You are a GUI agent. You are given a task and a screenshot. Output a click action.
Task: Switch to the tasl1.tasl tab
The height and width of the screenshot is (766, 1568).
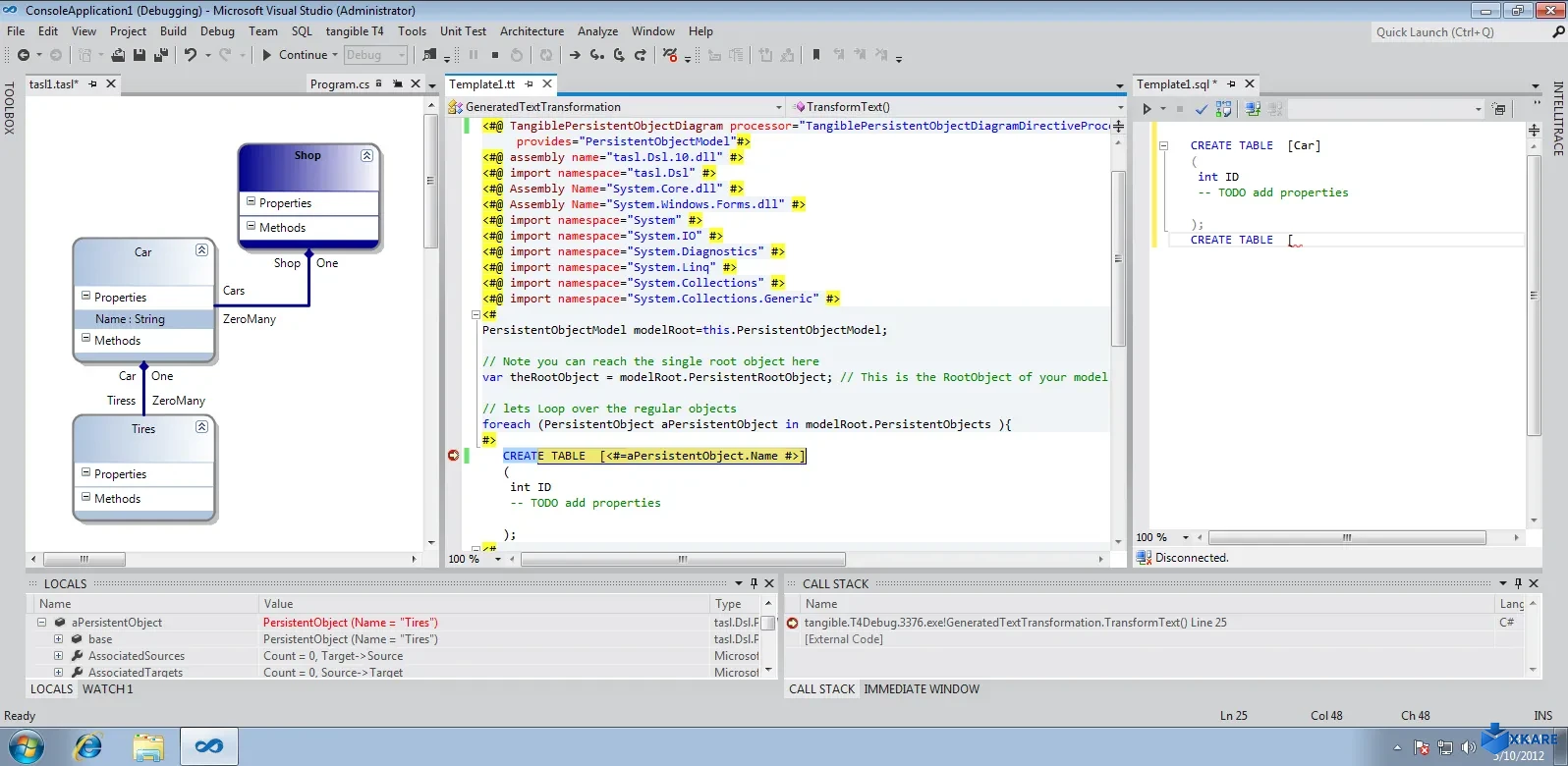point(53,84)
